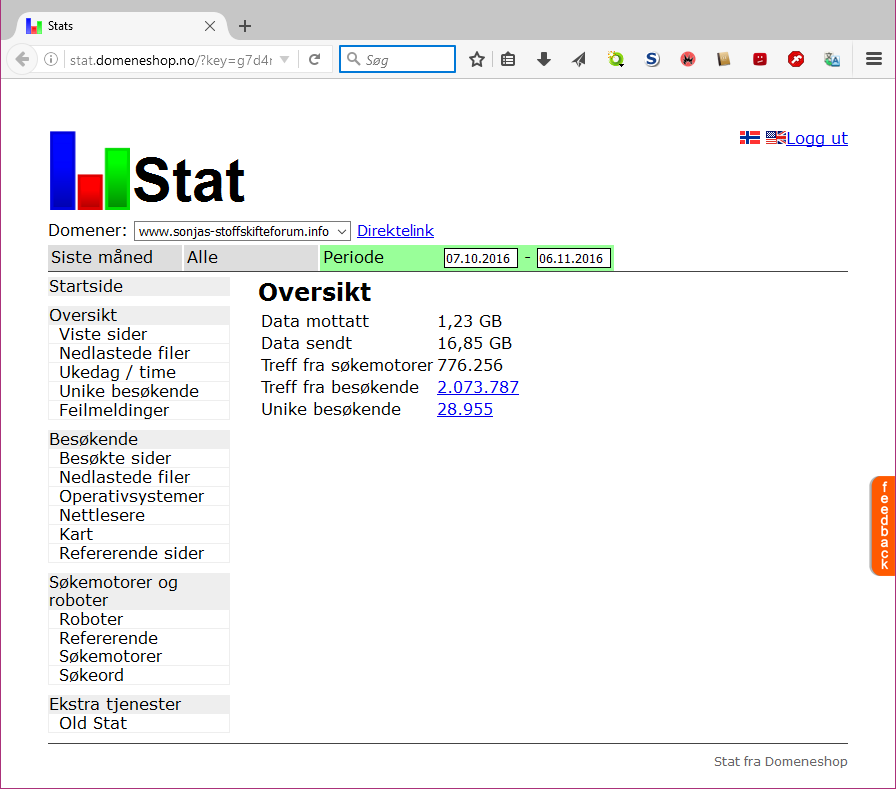Open Startside in the sidebar
This screenshot has width=896, height=789.
coord(139,286)
